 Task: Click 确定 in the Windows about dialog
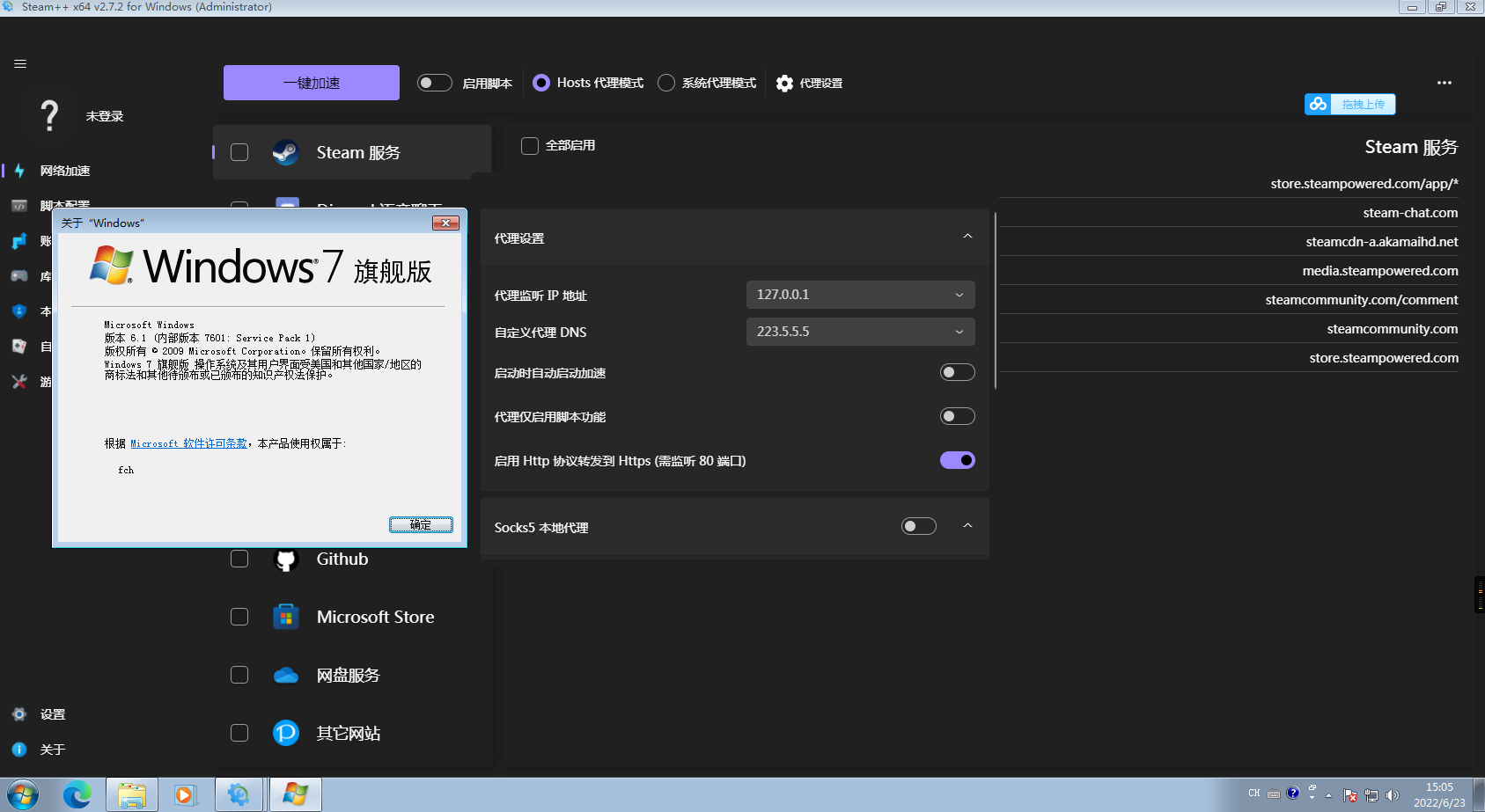click(x=421, y=524)
